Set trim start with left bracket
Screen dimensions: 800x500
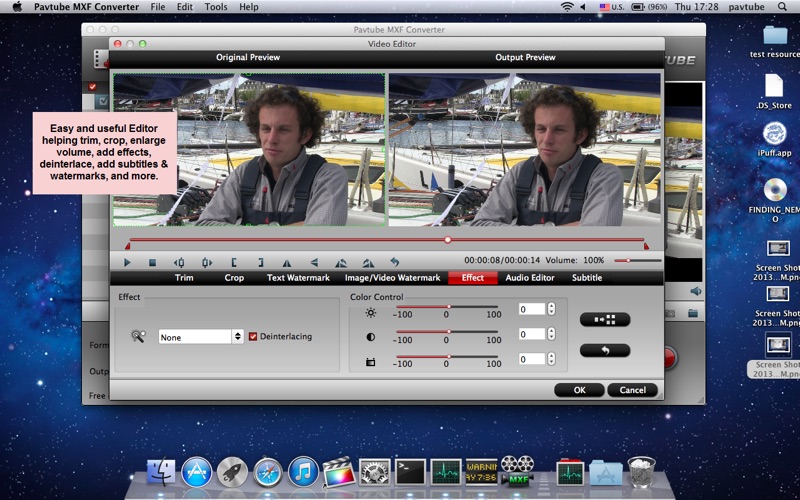tap(234, 262)
